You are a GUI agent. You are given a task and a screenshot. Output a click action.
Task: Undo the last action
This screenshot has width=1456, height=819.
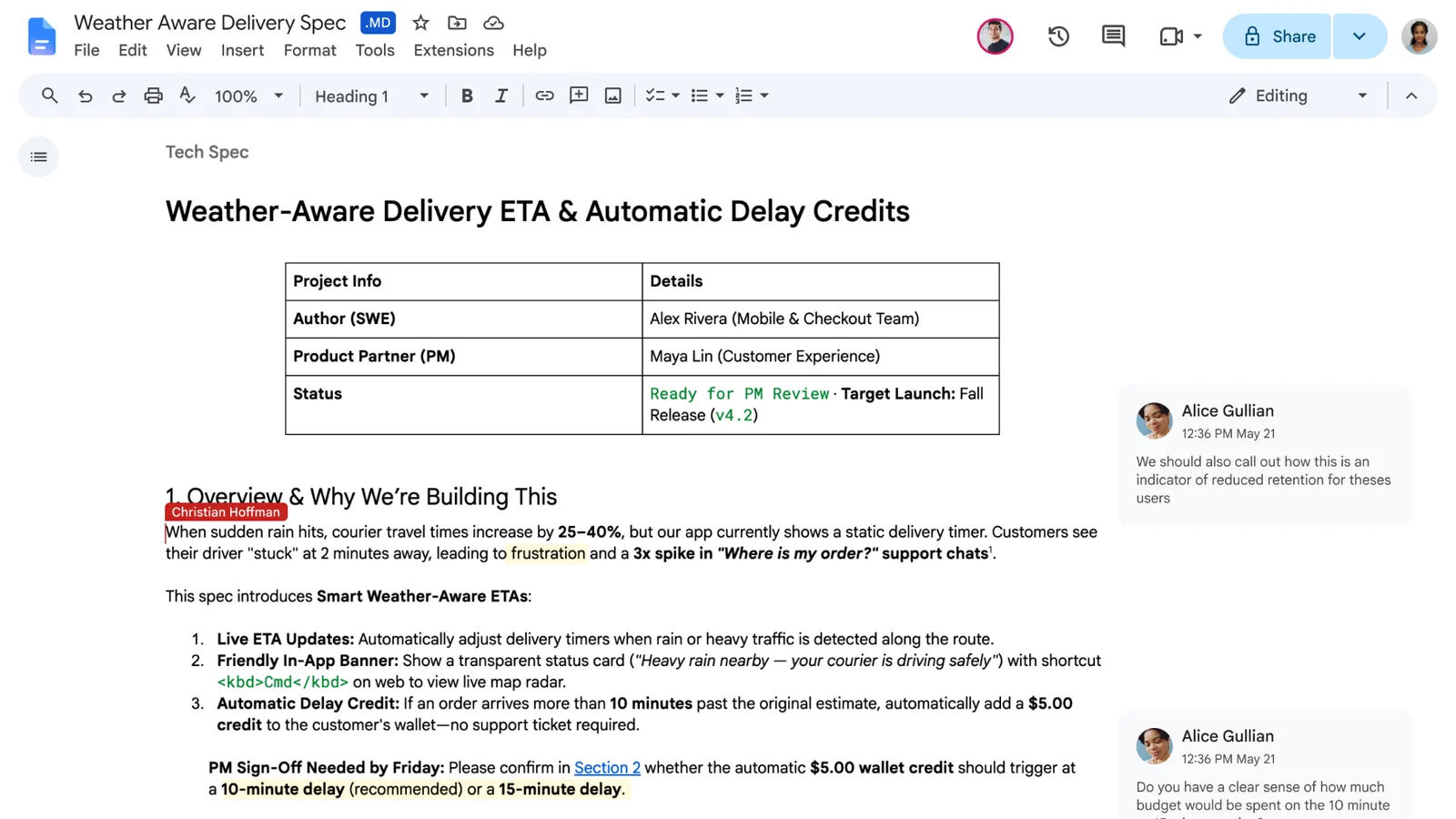coord(85,96)
